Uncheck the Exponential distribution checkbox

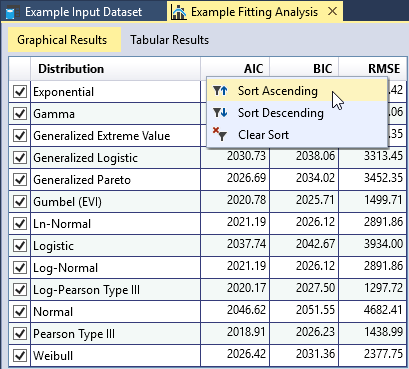point(20,91)
